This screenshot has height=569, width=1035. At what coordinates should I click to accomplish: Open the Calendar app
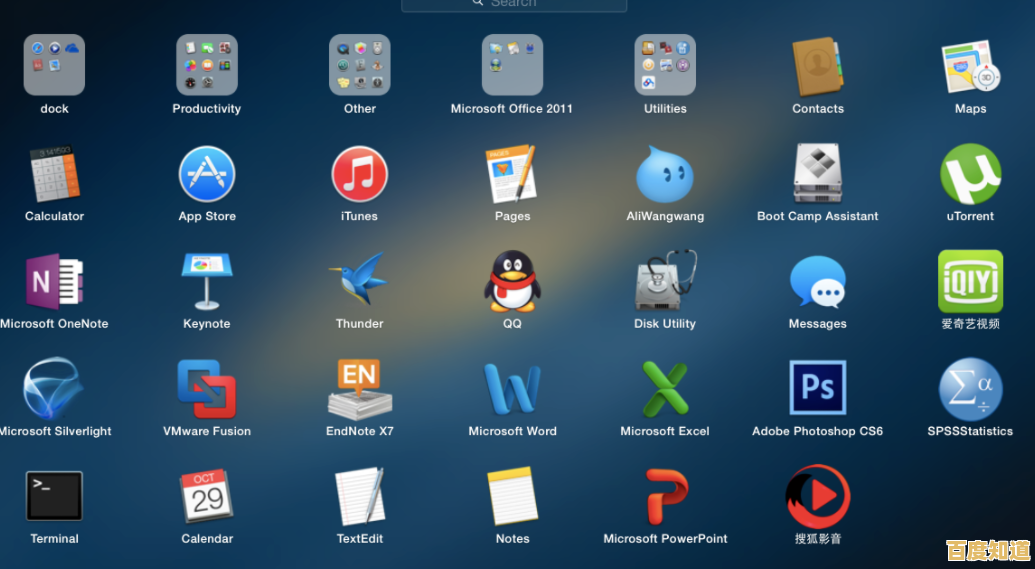click(x=207, y=496)
